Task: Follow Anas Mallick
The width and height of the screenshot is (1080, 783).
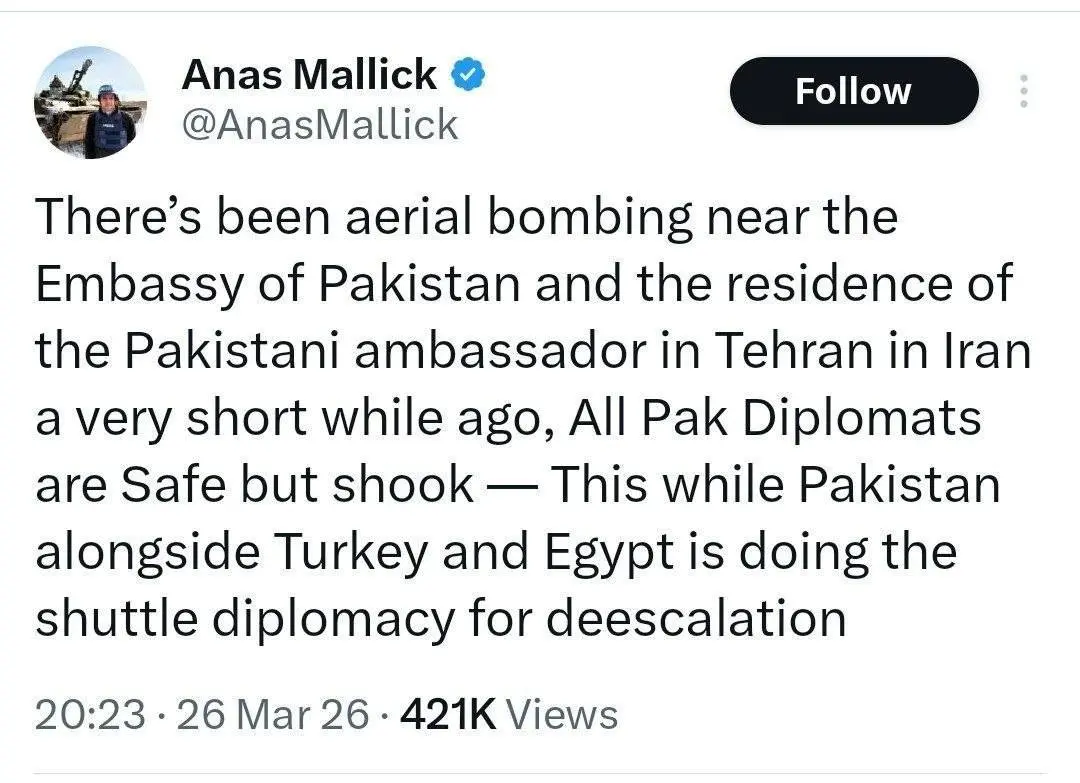Action: coord(852,92)
